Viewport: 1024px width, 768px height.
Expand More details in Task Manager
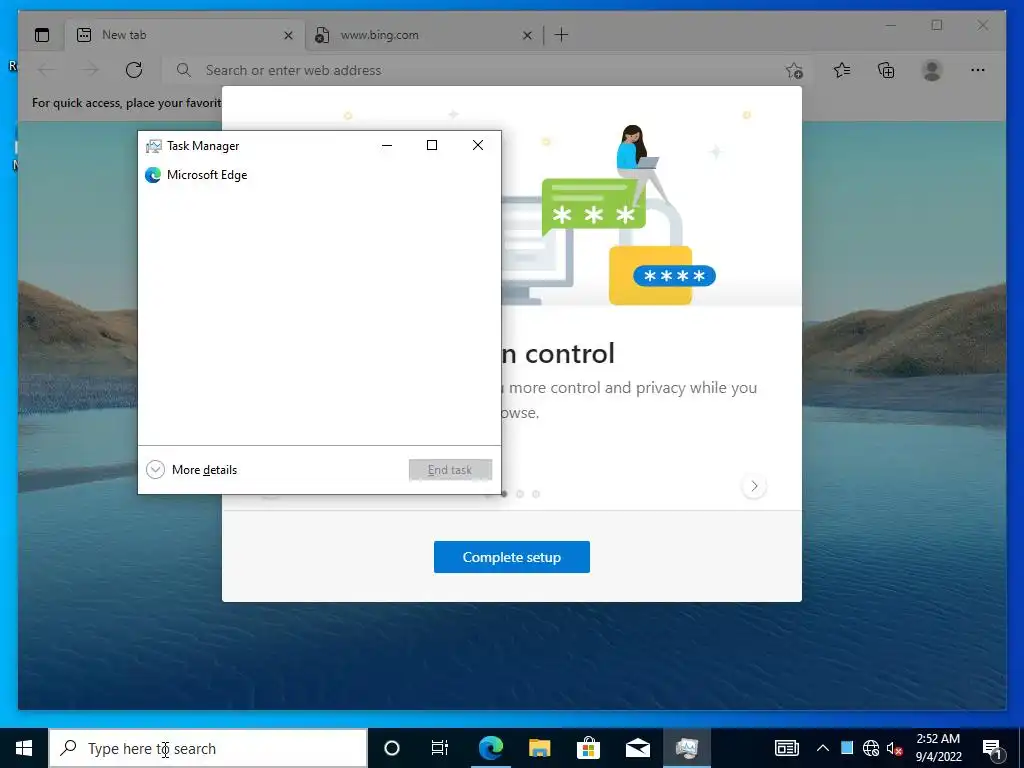tap(191, 470)
